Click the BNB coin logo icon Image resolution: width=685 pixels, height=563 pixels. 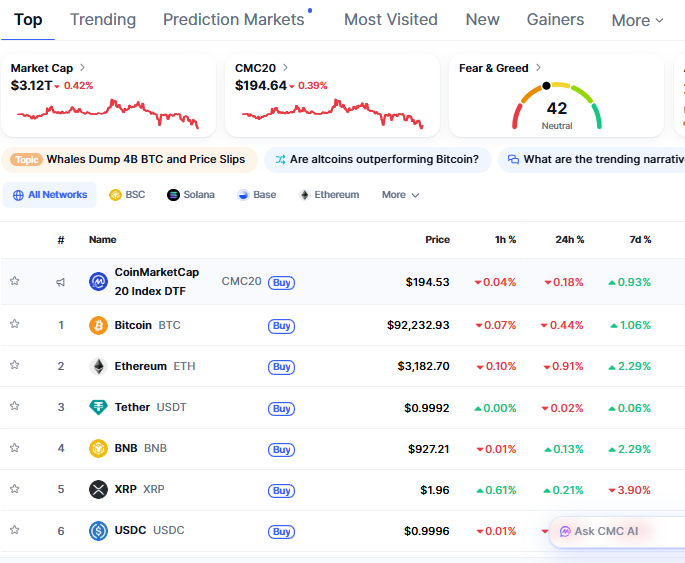(x=98, y=448)
